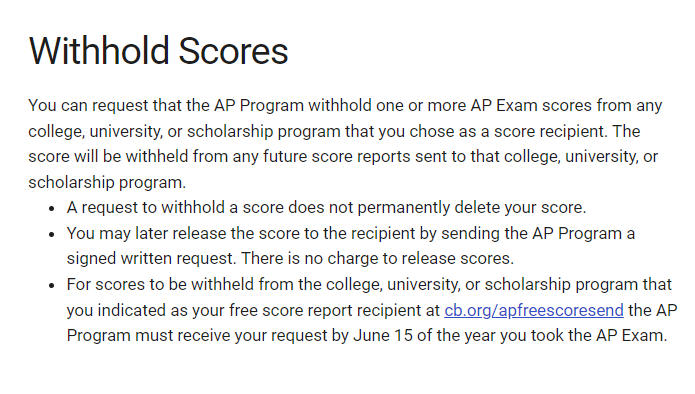Screen dimensions: 695x394
Task: Click bullet marker before "For scores to be withheld"
Action: pos(52,285)
